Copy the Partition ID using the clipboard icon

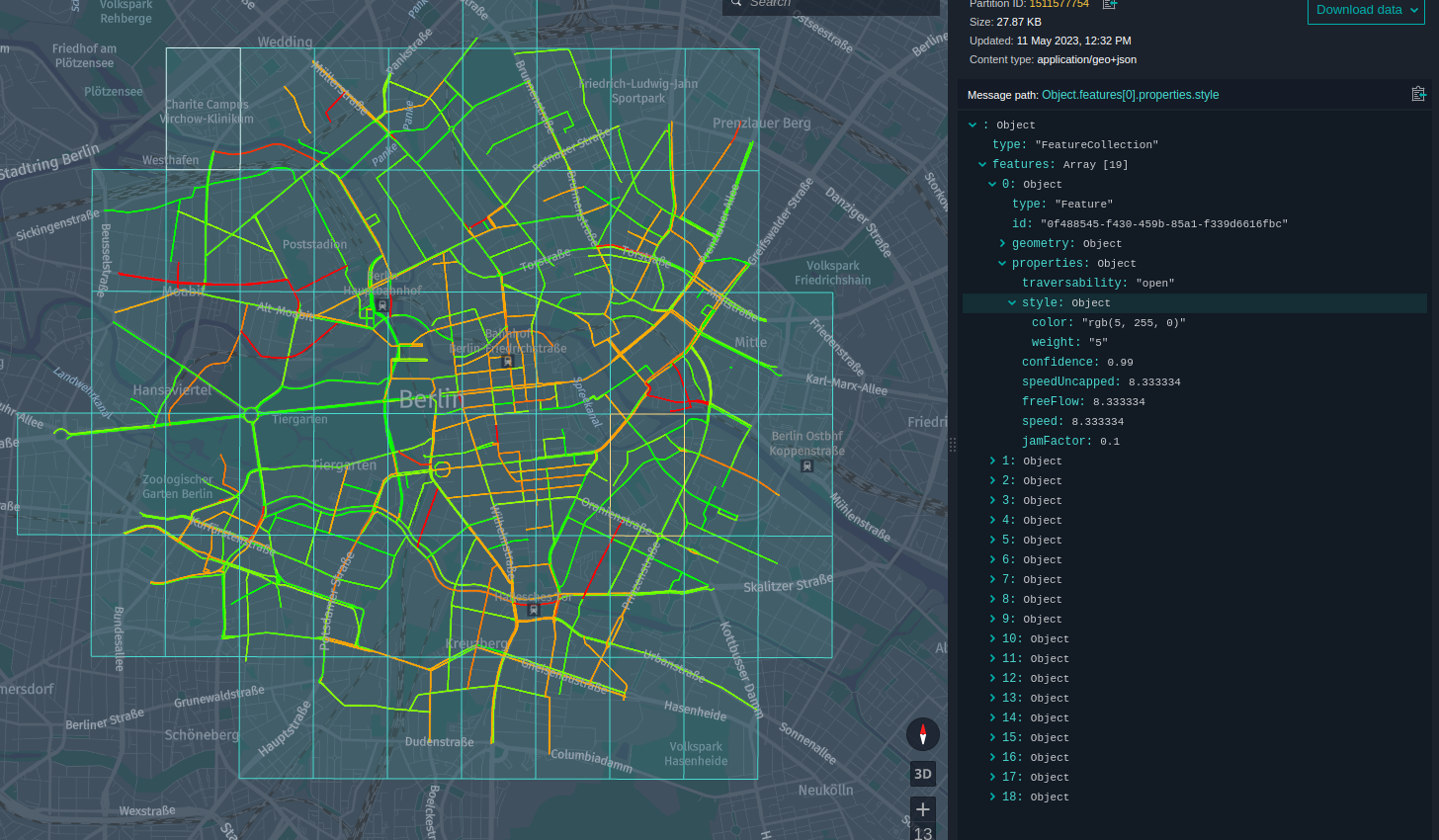[x=1109, y=4]
